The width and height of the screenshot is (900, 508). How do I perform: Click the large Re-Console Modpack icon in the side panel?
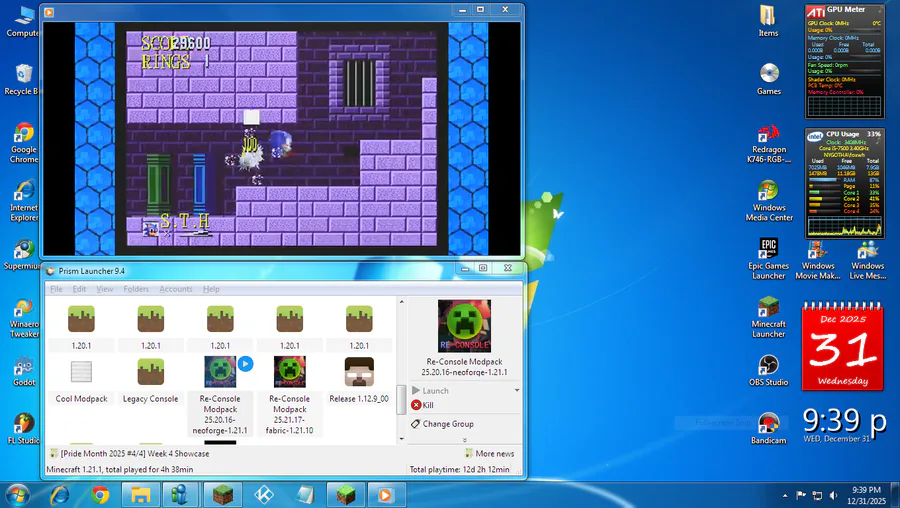tap(464, 325)
